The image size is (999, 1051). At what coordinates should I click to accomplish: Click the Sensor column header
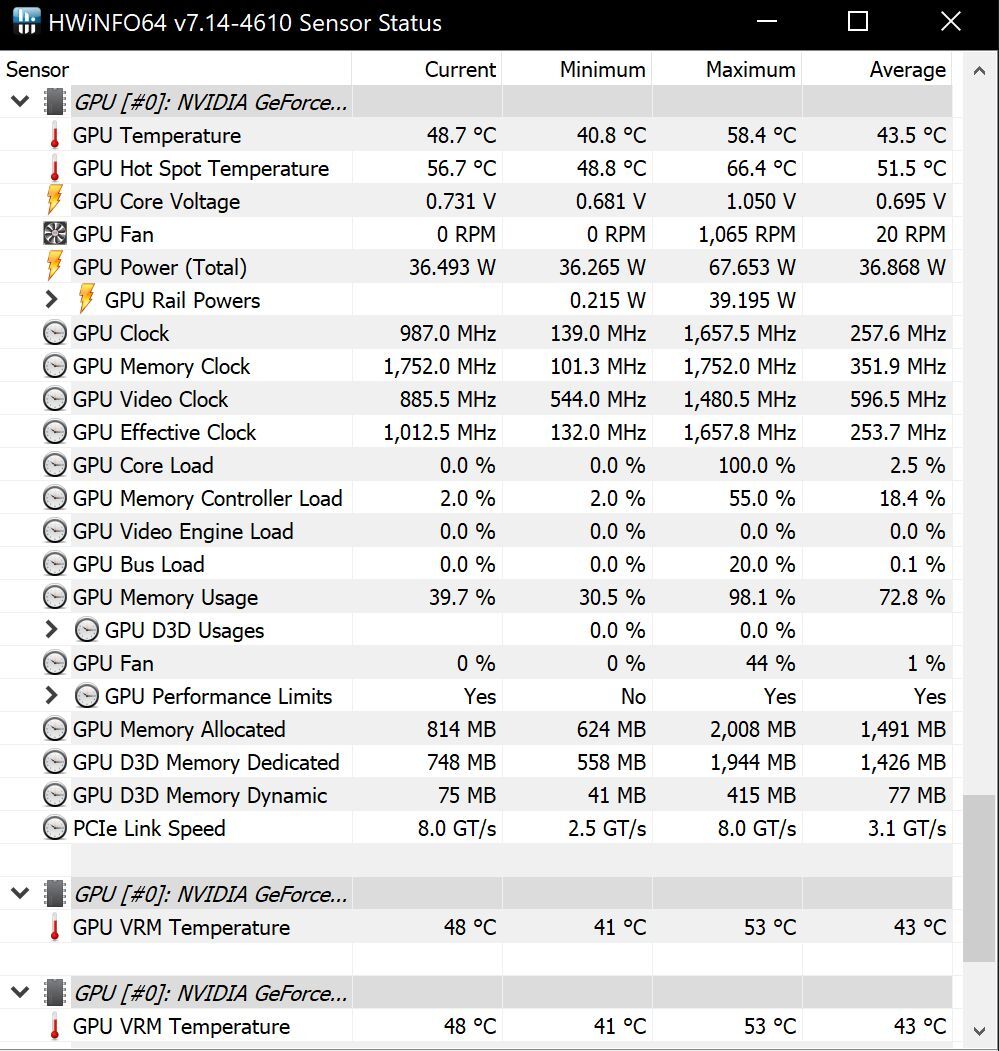click(x=38, y=70)
